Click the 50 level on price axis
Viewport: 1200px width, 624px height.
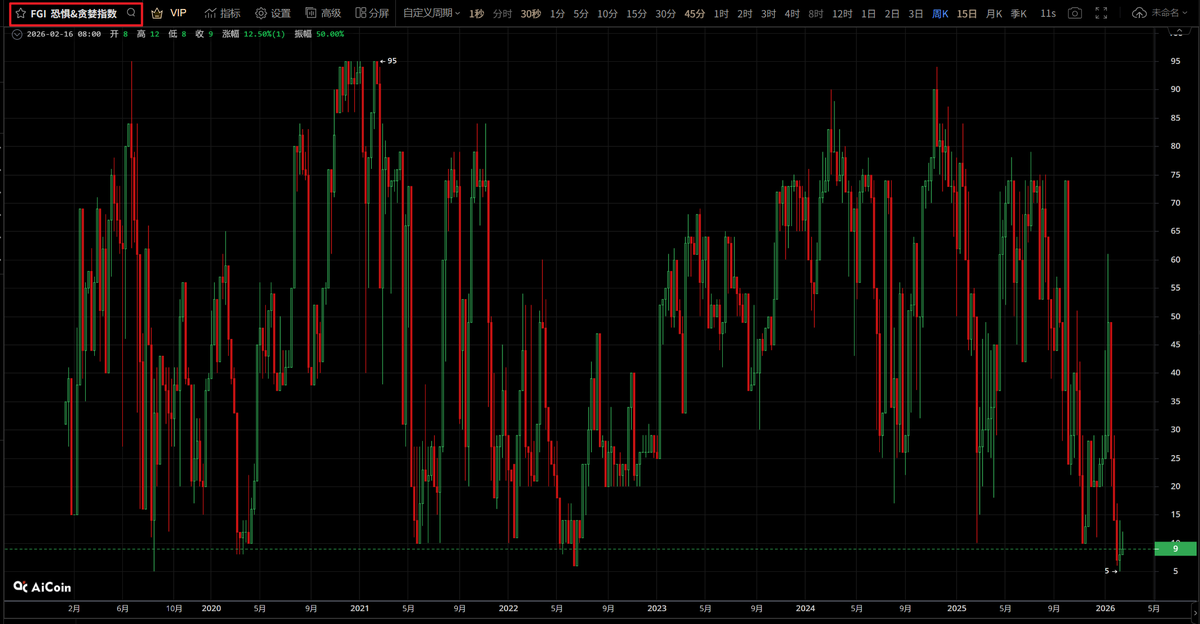coord(1175,316)
